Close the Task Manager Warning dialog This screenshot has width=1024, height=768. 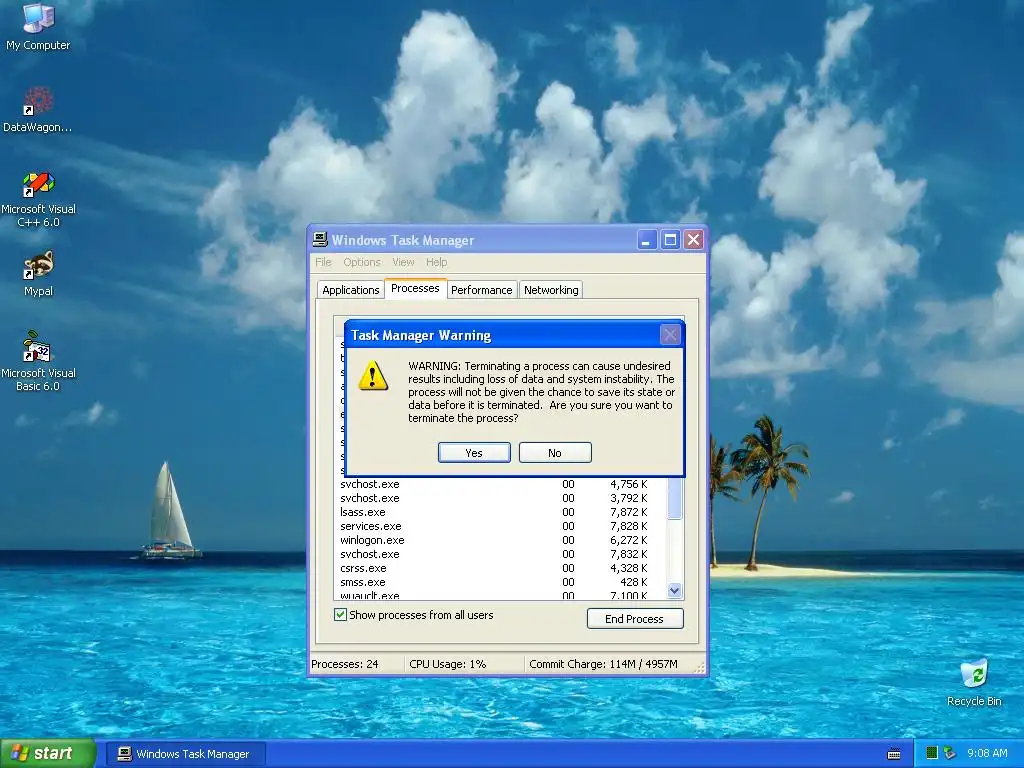point(670,335)
